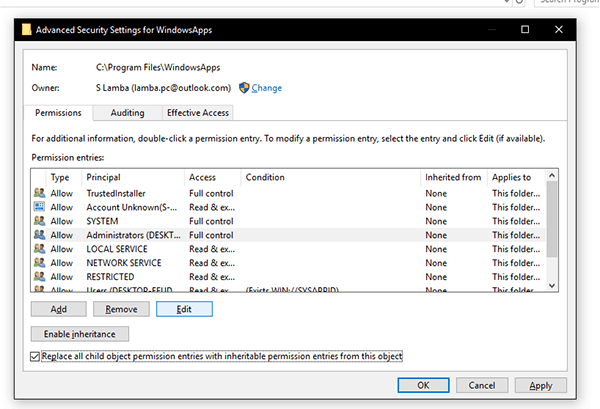Close the Advanced Security Settings window
The image size is (600, 409).
pyautogui.click(x=559, y=29)
